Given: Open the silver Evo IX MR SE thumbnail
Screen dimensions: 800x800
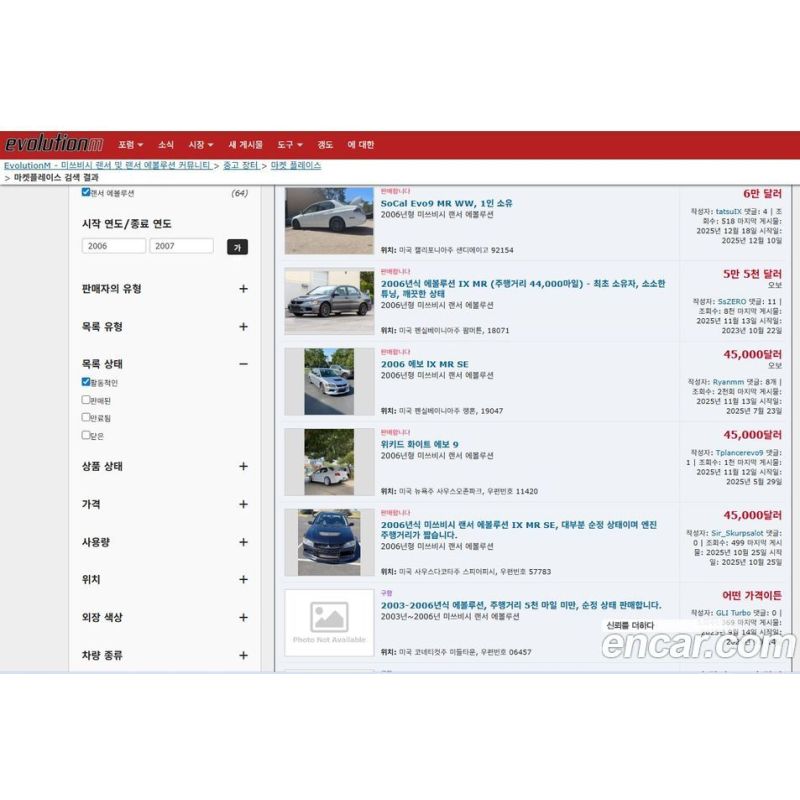Looking at the screenshot, I should 329,382.
